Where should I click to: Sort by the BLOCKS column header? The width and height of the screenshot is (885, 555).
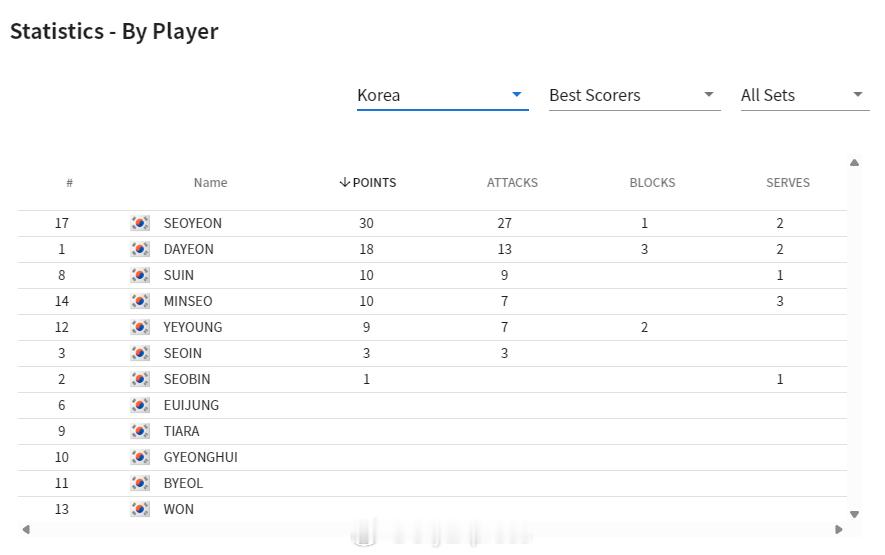pos(652,183)
